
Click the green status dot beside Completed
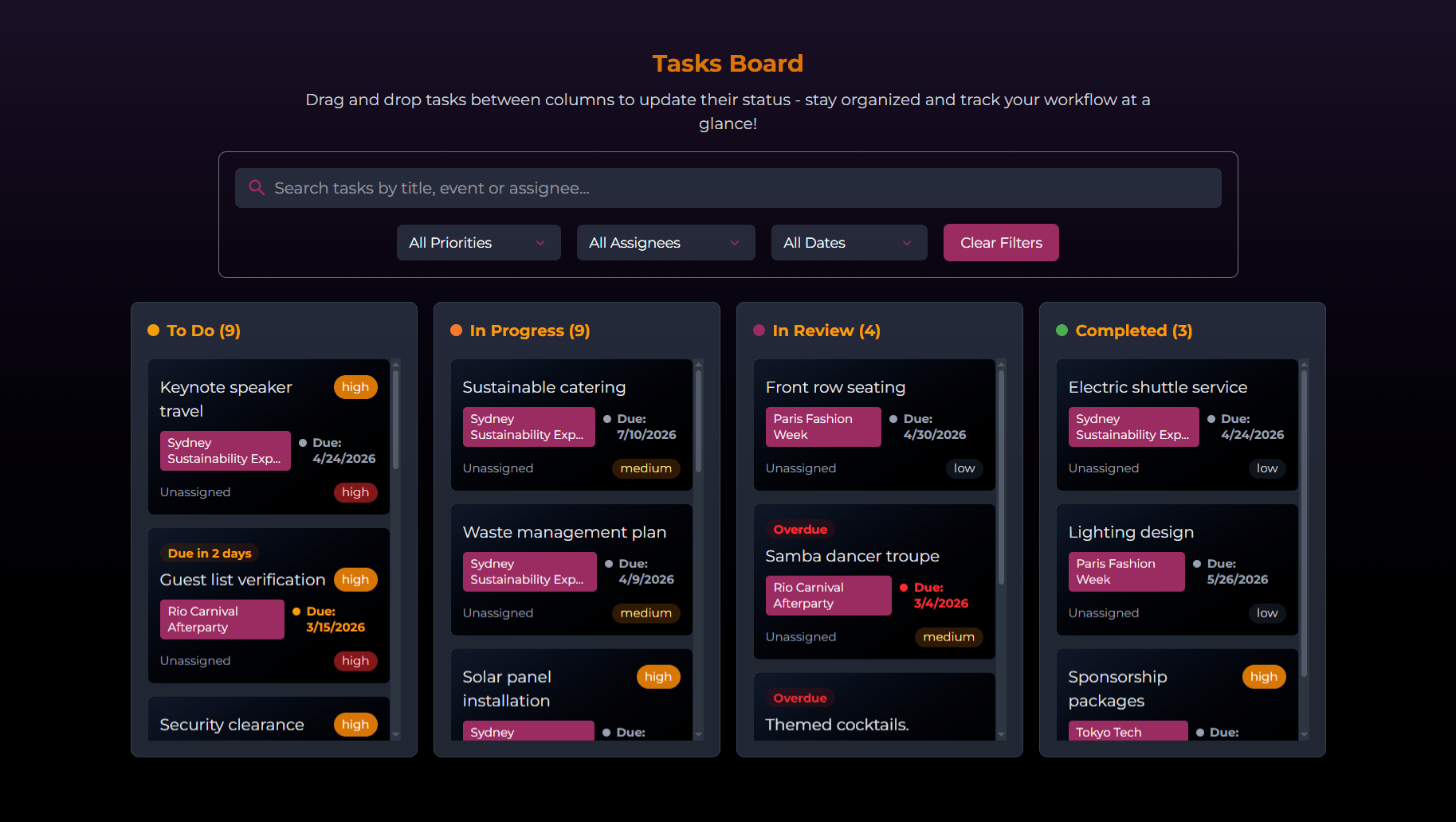(x=1062, y=330)
